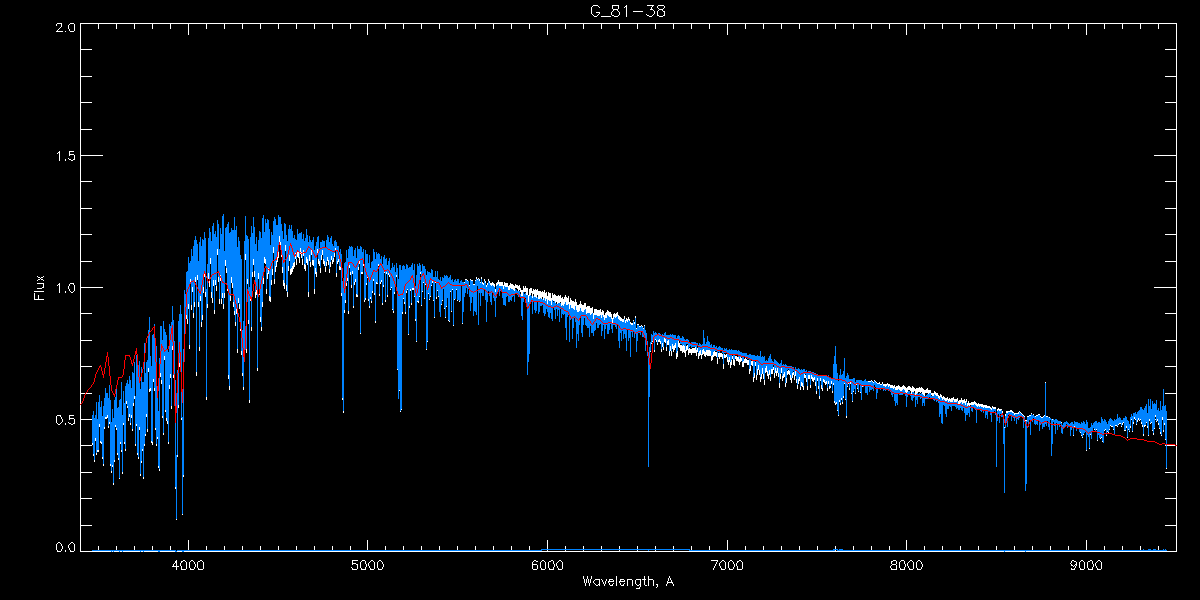Screen dimensions: 1200x600
Task: Click the 2.0 y-axis tick label
Action: (63, 27)
